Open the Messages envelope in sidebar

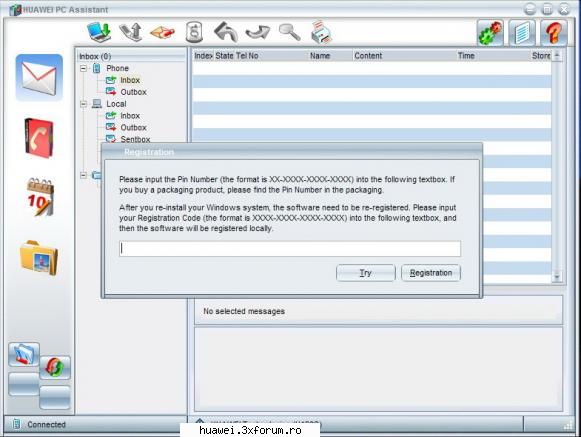[x=39, y=77]
